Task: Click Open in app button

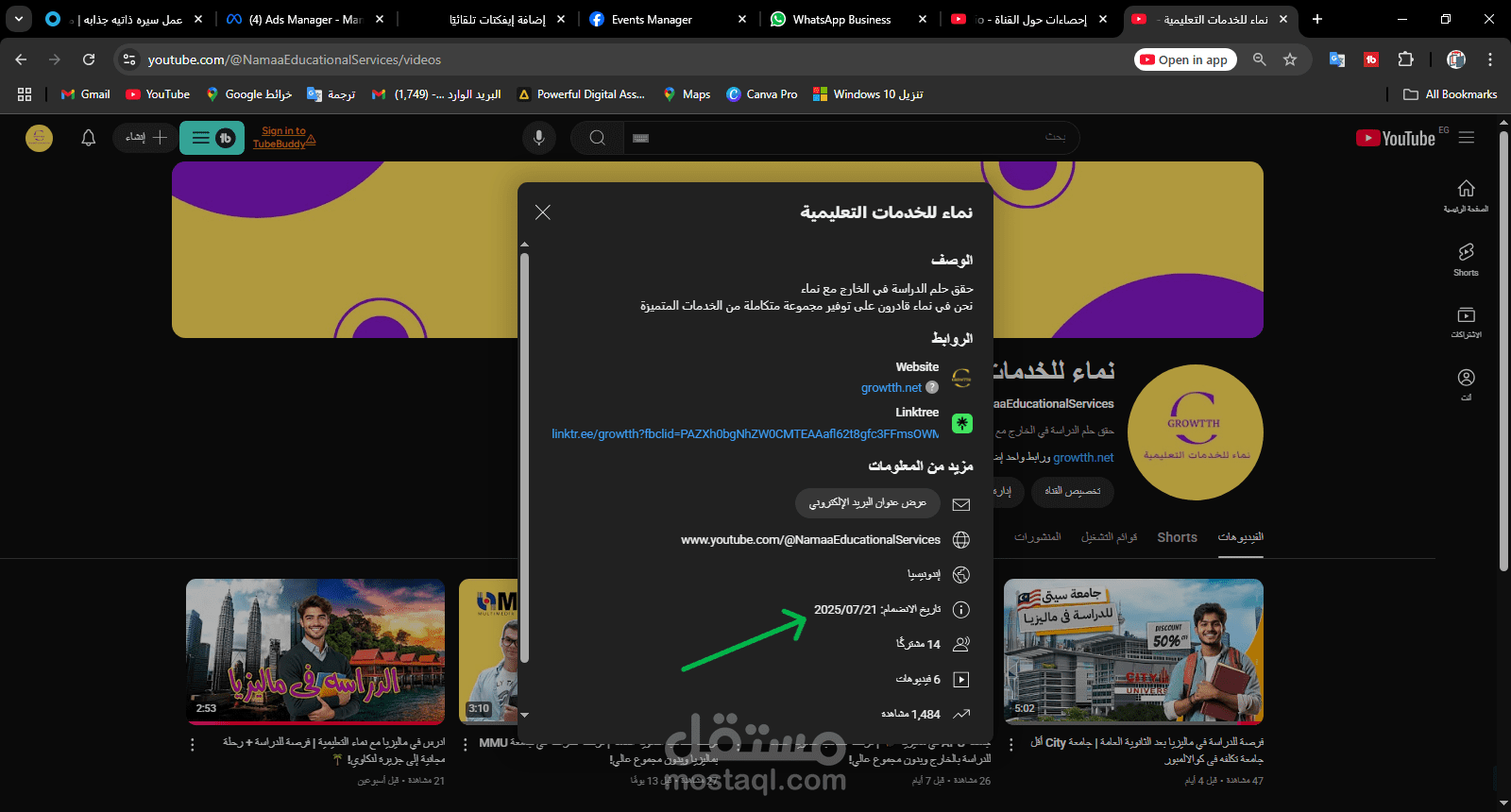Action: tap(1187, 59)
